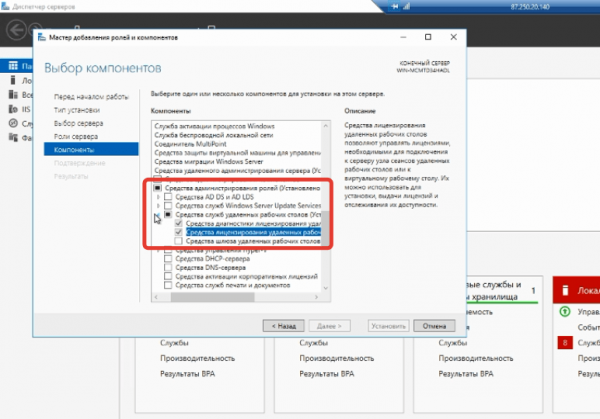This screenshot has height=419, width=600.
Task: Click the red Local Server tile icon
Action: [x=565, y=290]
